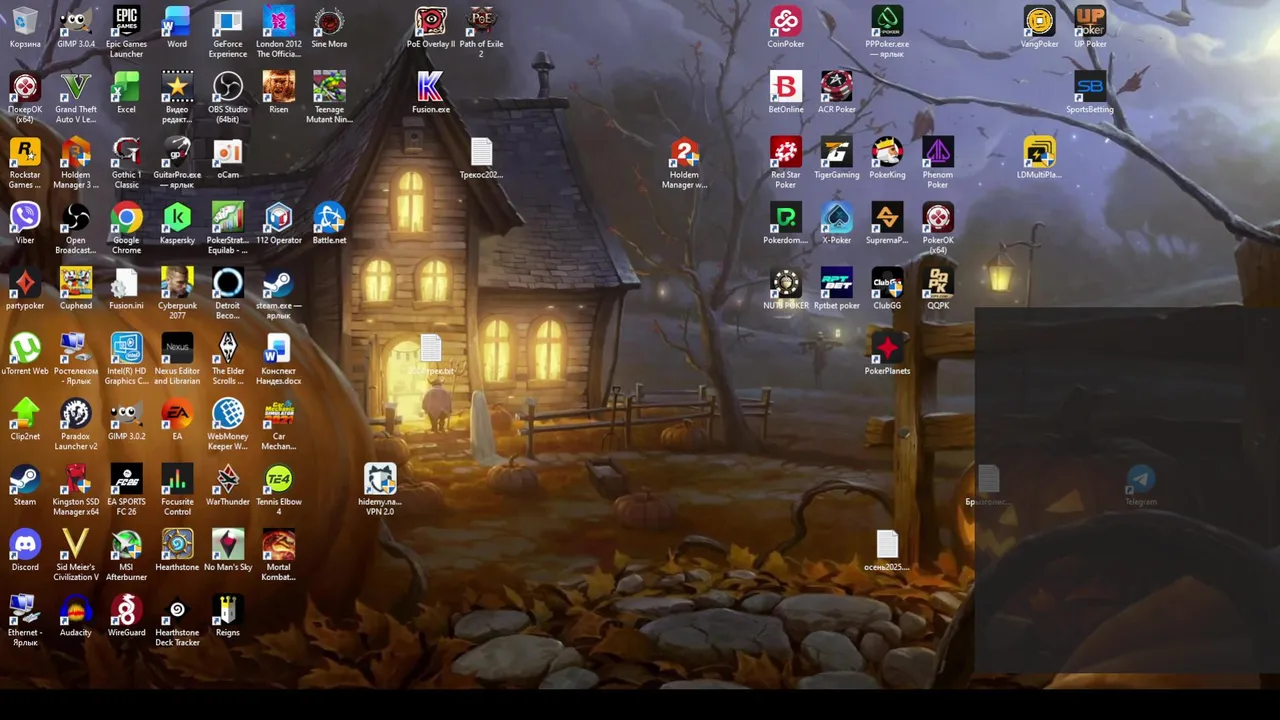The width and height of the screenshot is (1280, 720).
Task: Select the Excel desktop icon
Action: click(126, 93)
